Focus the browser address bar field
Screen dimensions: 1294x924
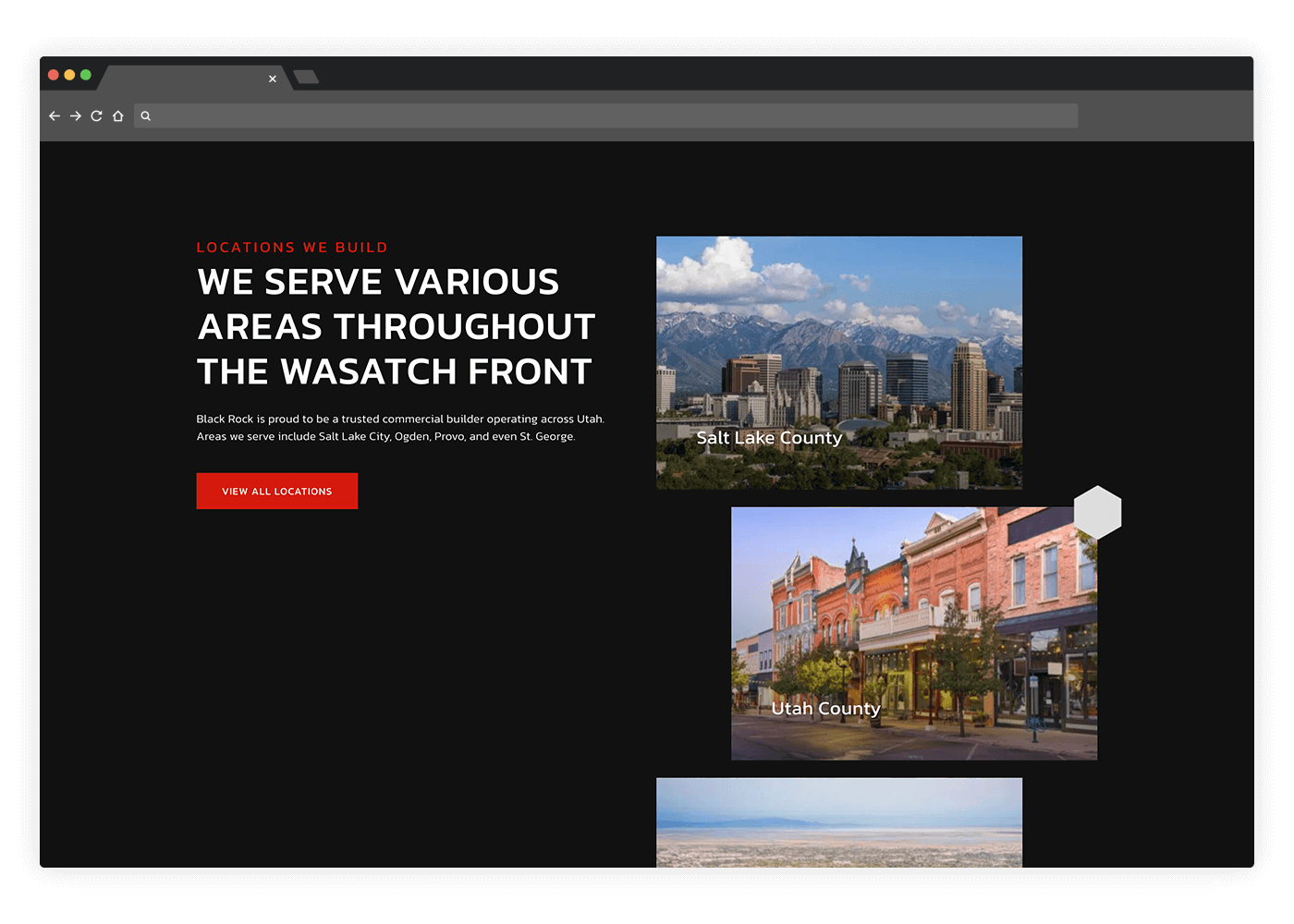pyautogui.click(x=606, y=115)
